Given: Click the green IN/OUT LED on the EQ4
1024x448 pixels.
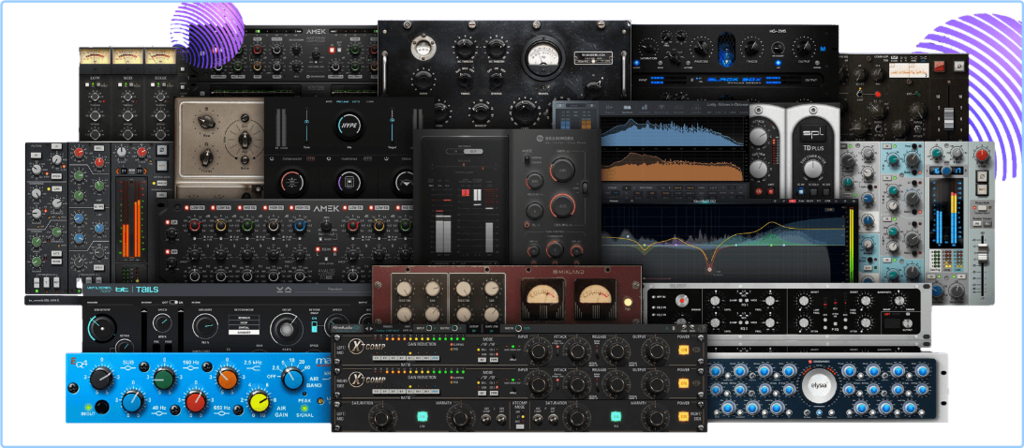Looking at the screenshot, I should 88,407.
